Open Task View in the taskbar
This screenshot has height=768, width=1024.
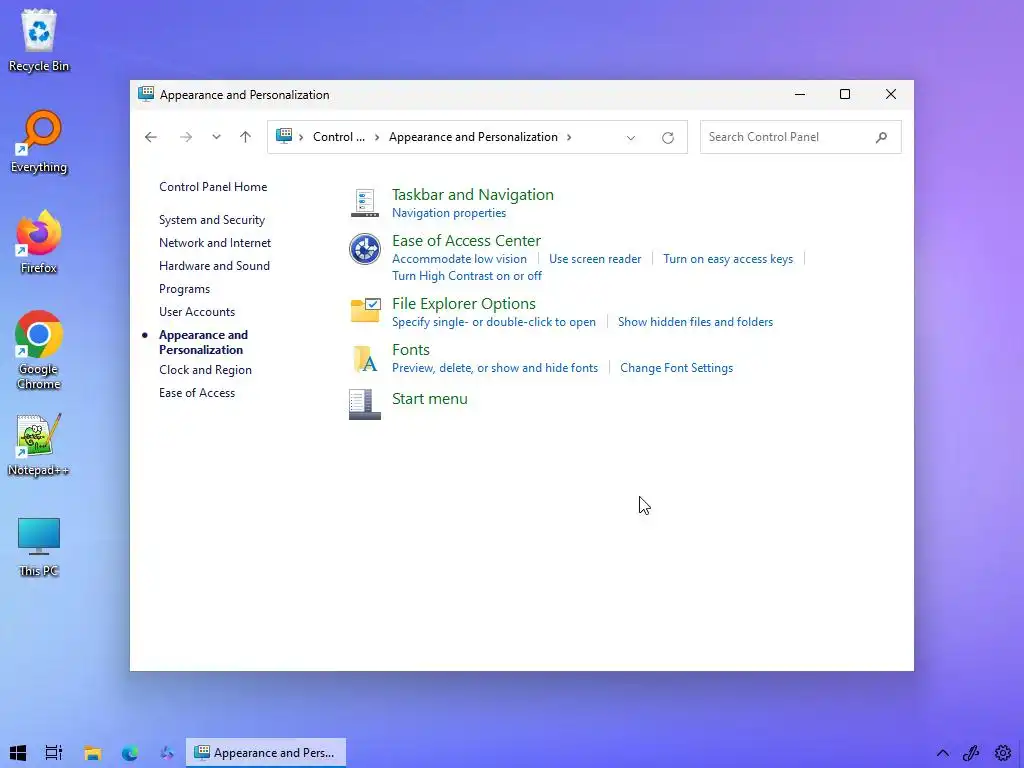click(x=54, y=753)
